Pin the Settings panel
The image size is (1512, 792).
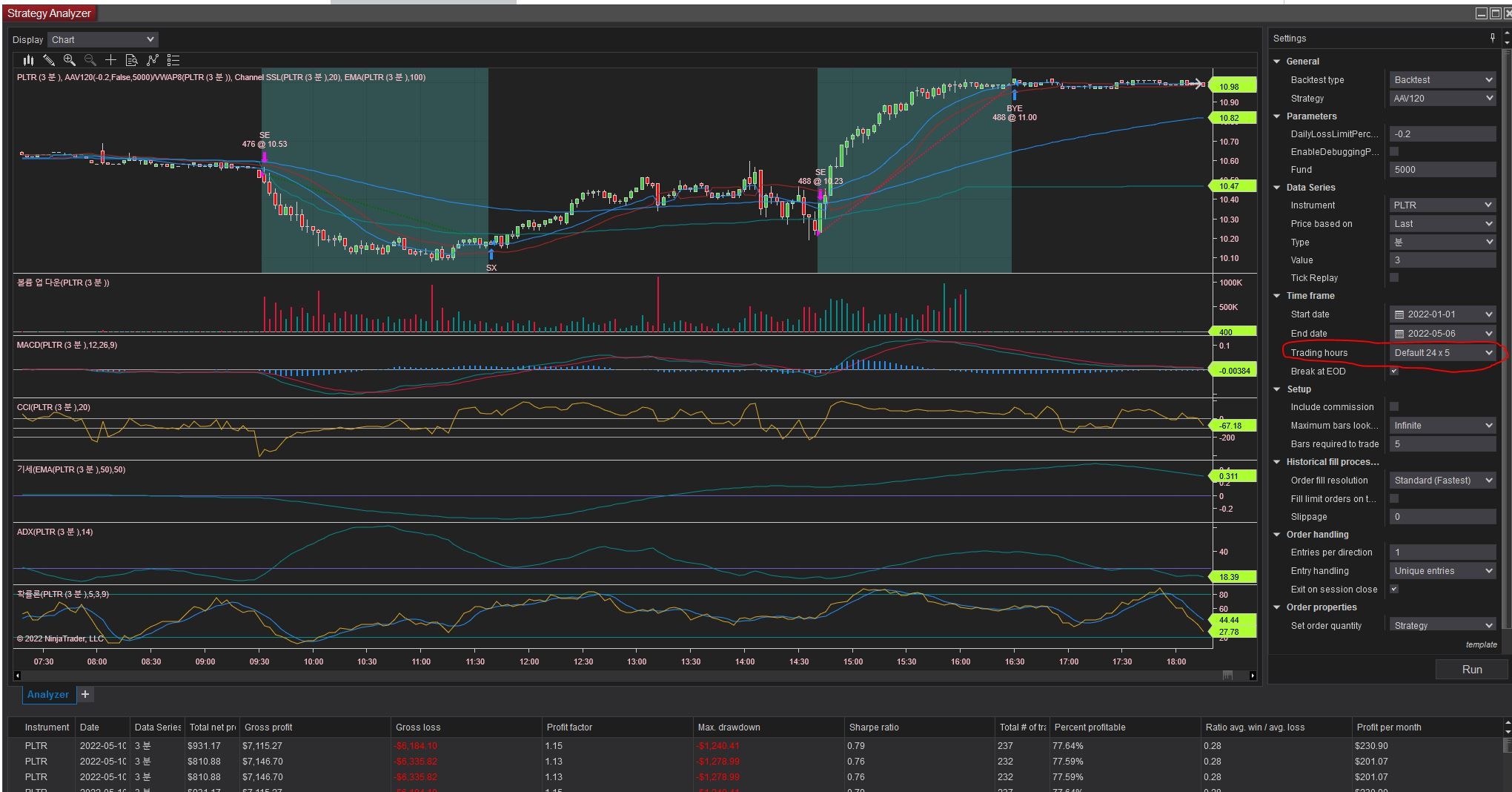pyautogui.click(x=1493, y=38)
